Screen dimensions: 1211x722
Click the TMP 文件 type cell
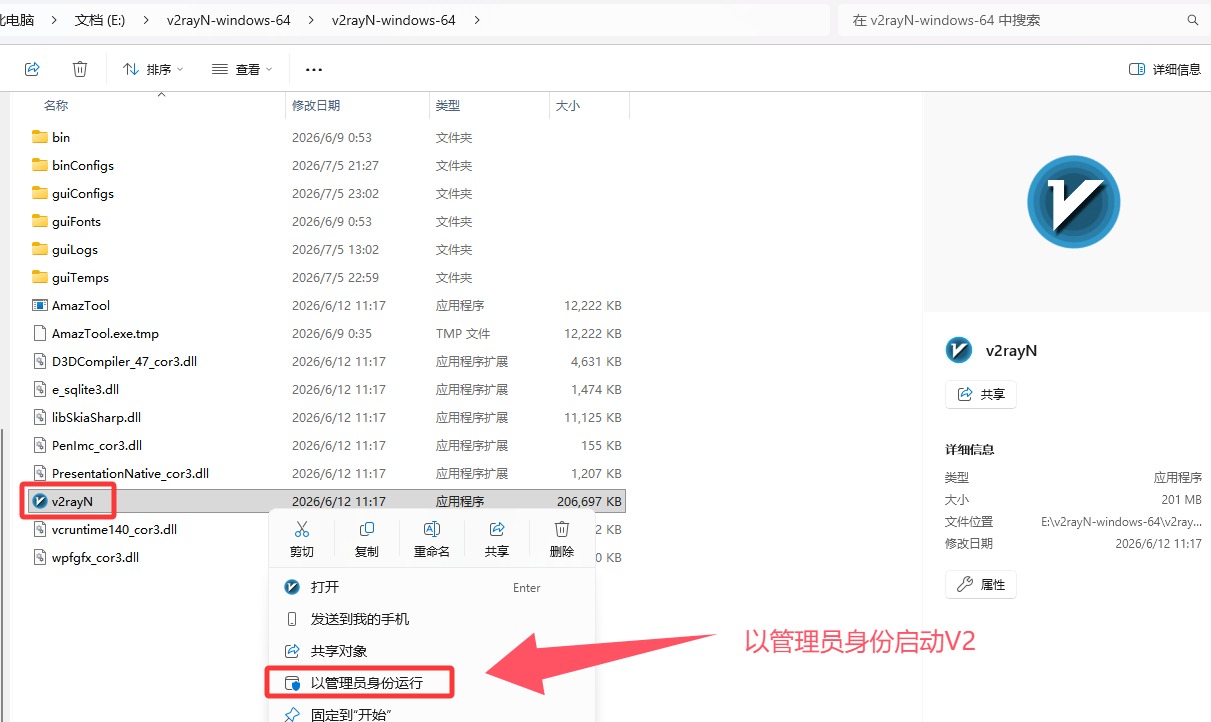(x=463, y=333)
